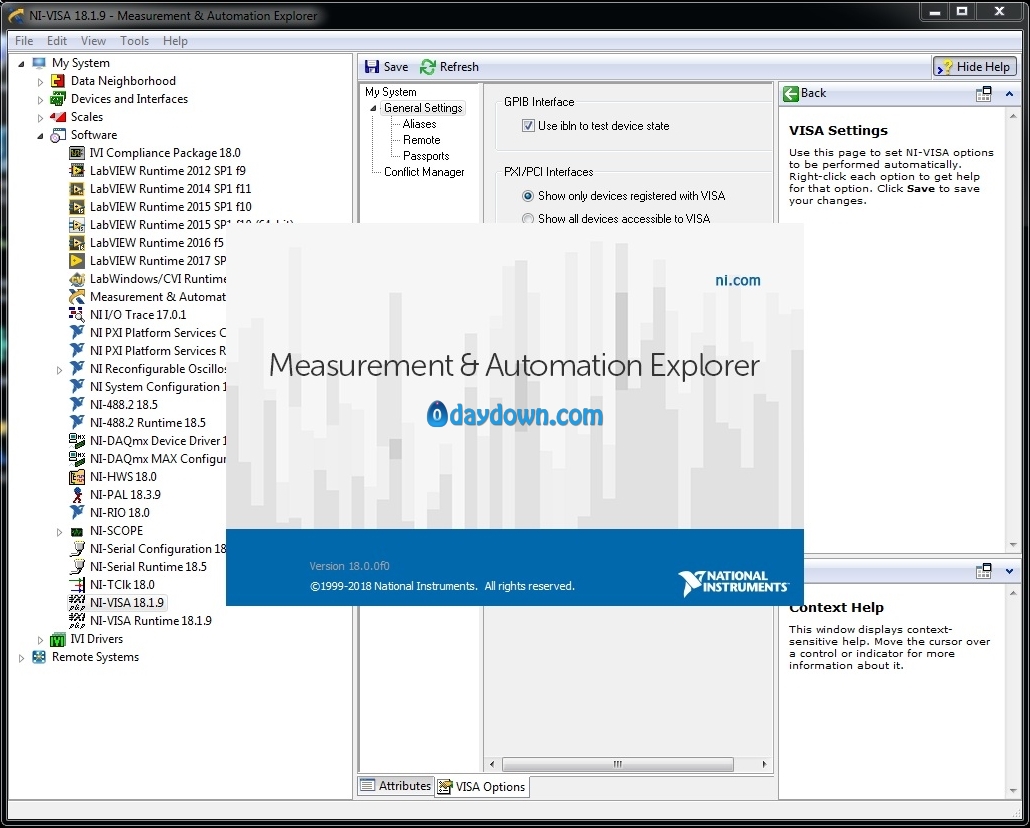Click the Context Help panel layout icon
1030x828 pixels.
983,571
